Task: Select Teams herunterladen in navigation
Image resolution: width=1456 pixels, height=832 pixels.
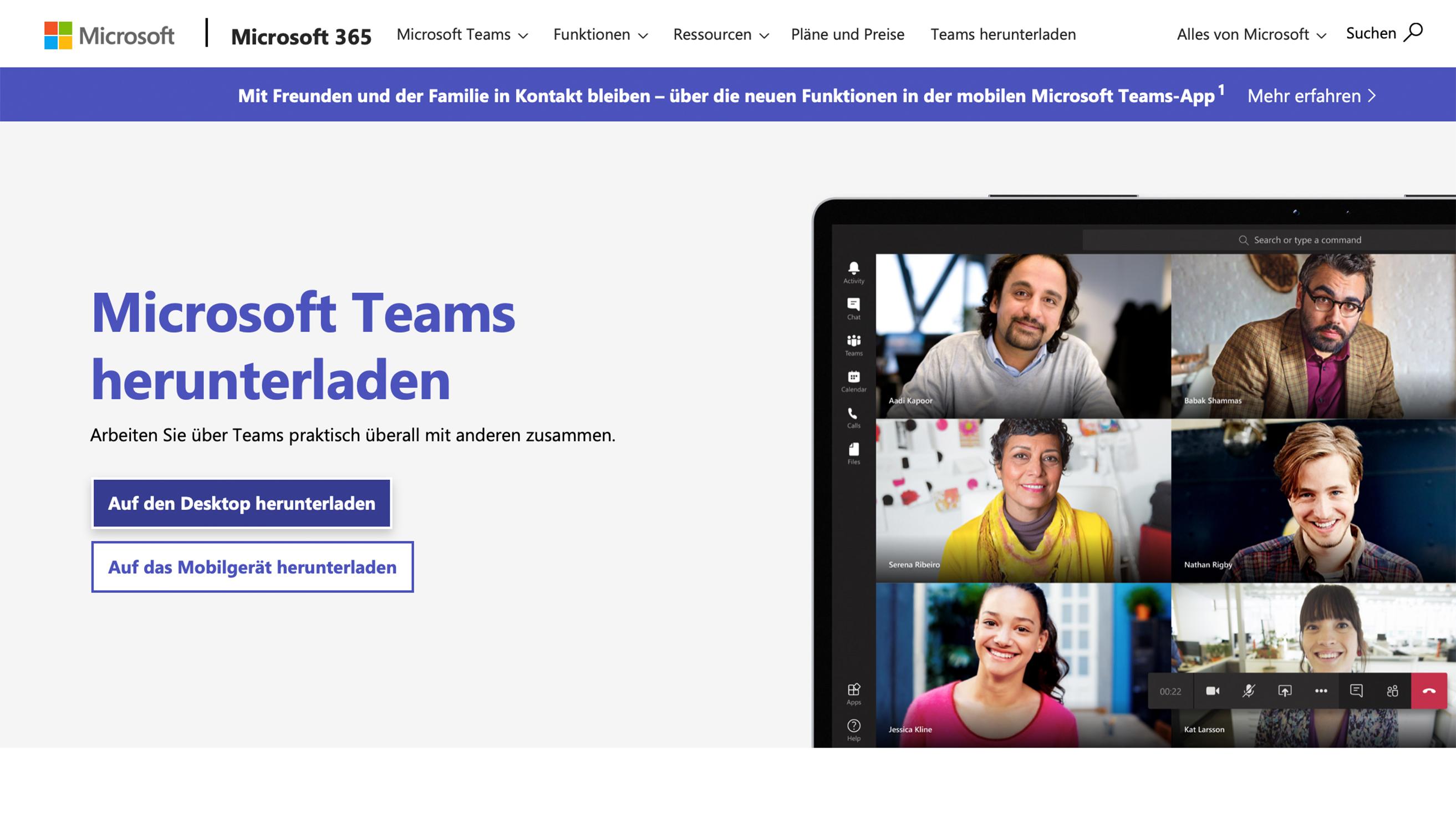Action: coord(1002,34)
